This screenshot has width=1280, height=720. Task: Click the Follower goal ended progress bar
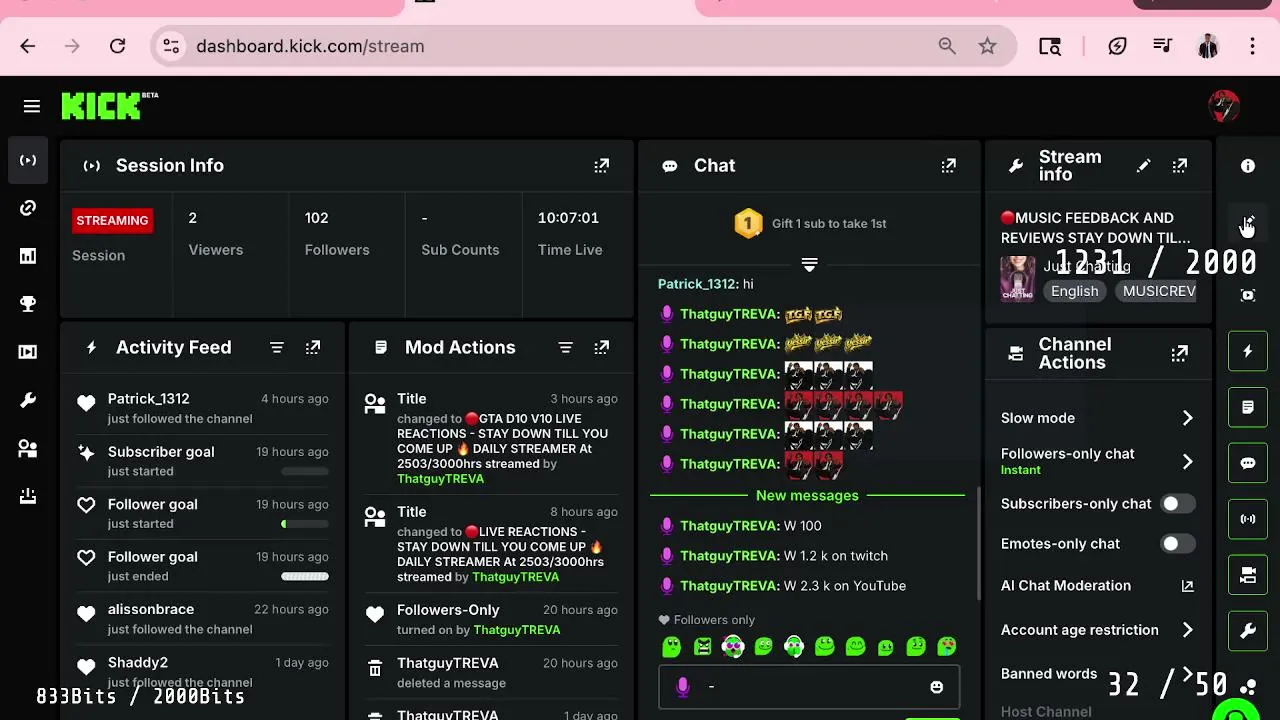point(305,576)
